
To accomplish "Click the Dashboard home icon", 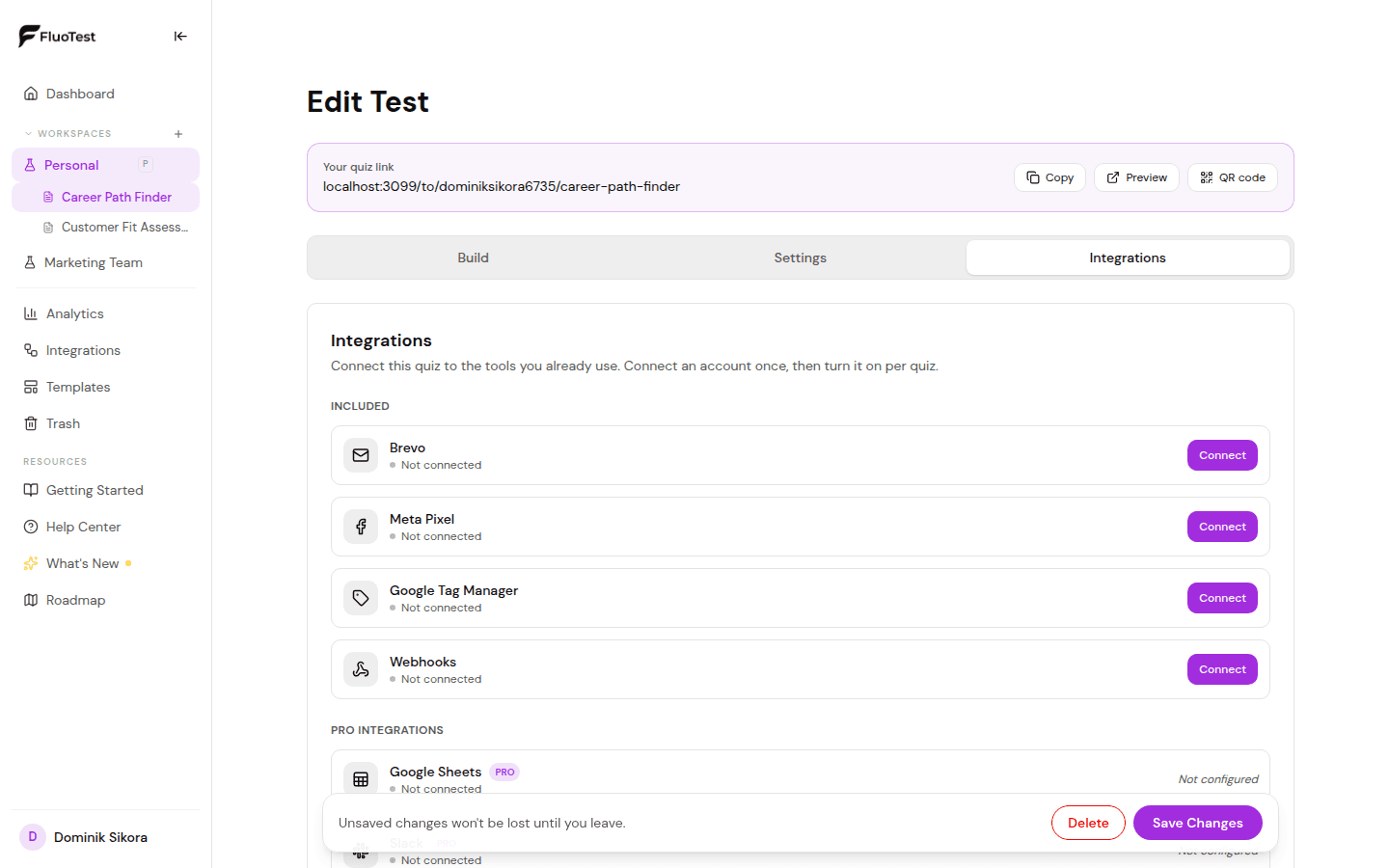I will [31, 94].
